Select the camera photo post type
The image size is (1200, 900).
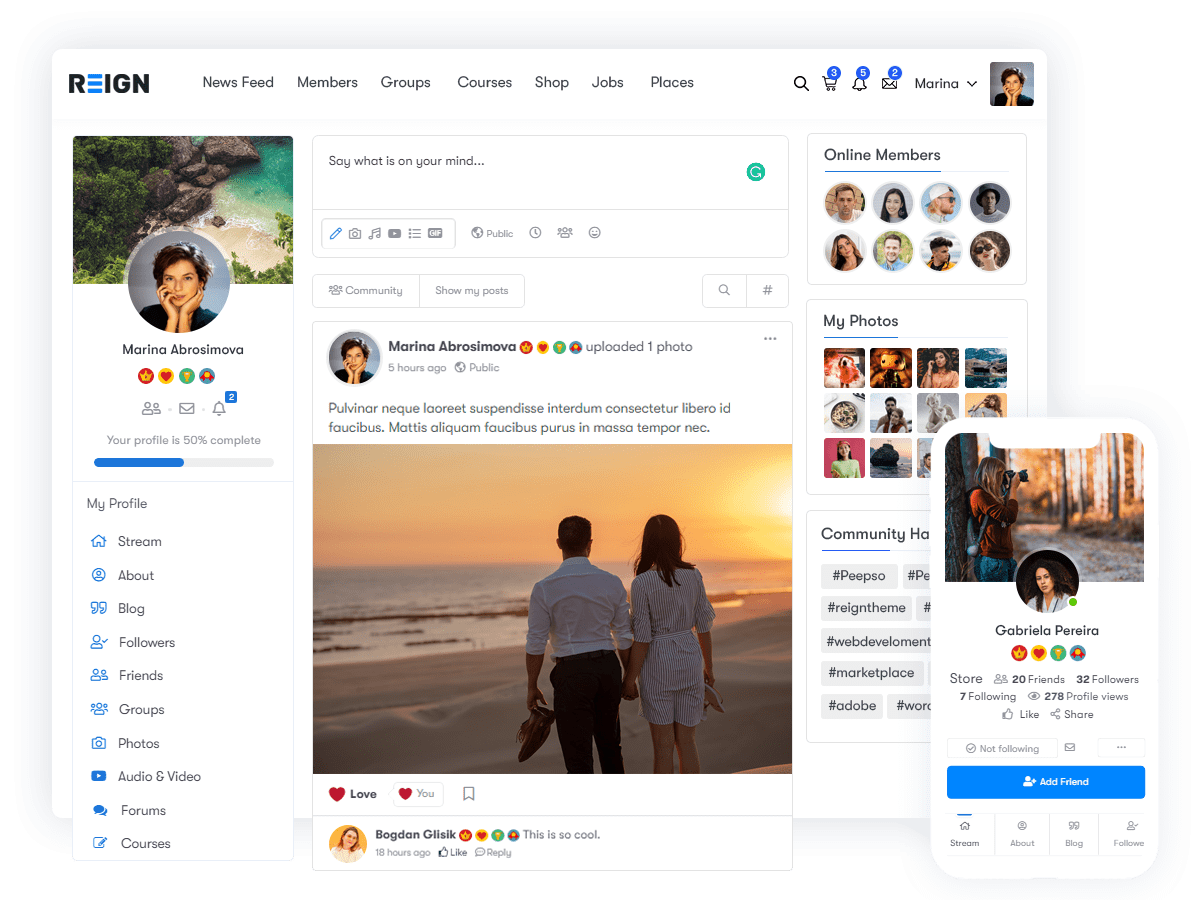pyautogui.click(x=355, y=233)
